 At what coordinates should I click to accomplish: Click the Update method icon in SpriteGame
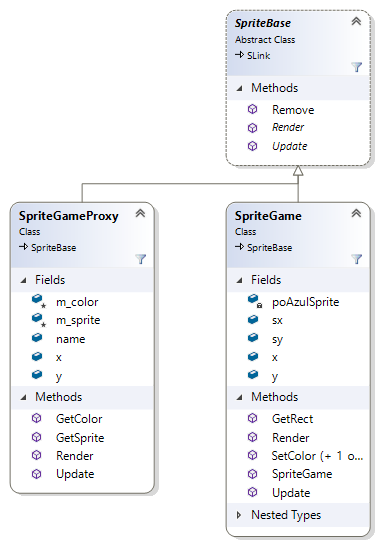[252, 492]
